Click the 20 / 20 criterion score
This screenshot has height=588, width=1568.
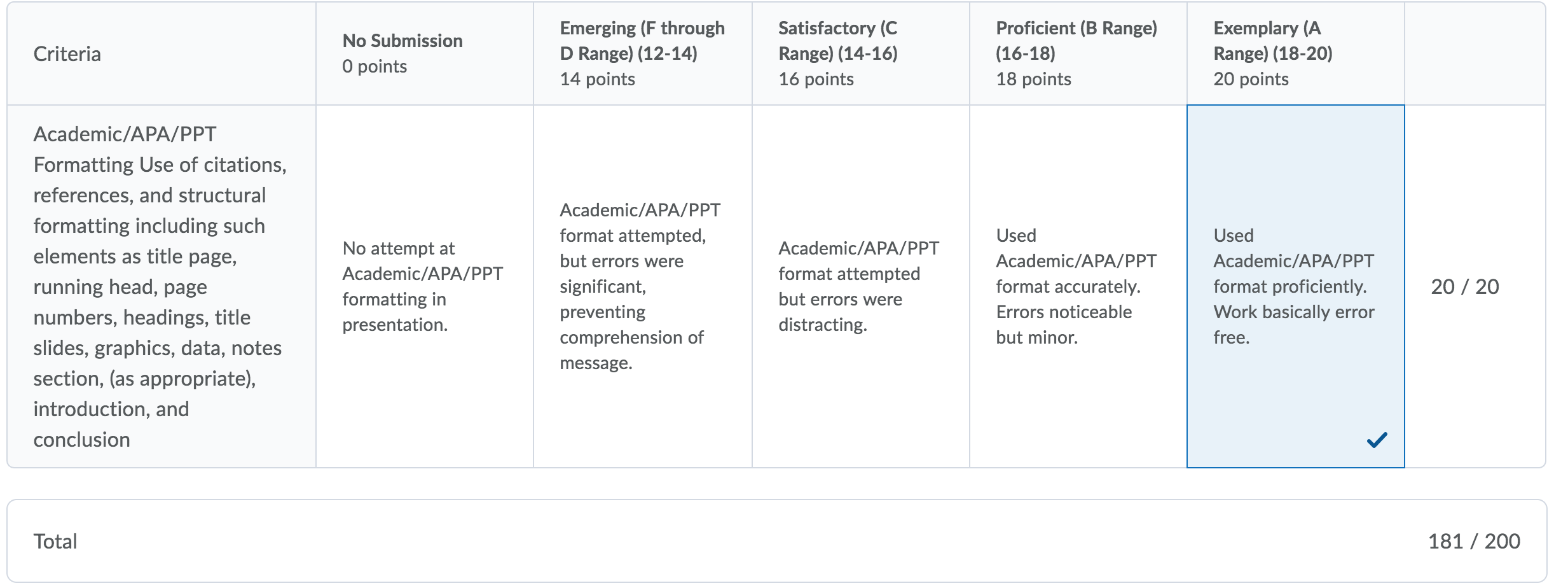click(x=1464, y=286)
